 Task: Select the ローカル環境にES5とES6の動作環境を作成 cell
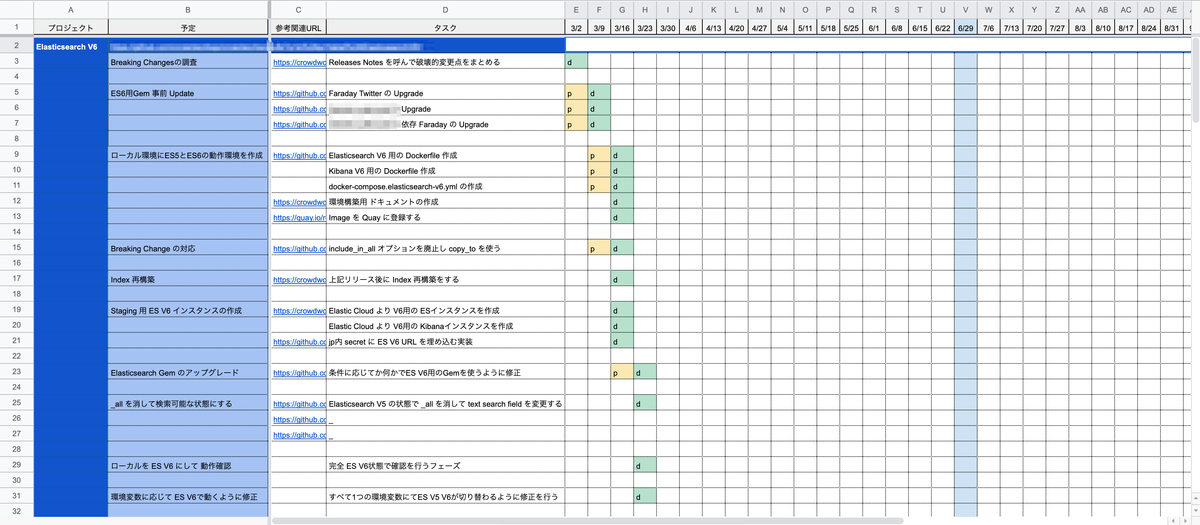tap(188, 155)
